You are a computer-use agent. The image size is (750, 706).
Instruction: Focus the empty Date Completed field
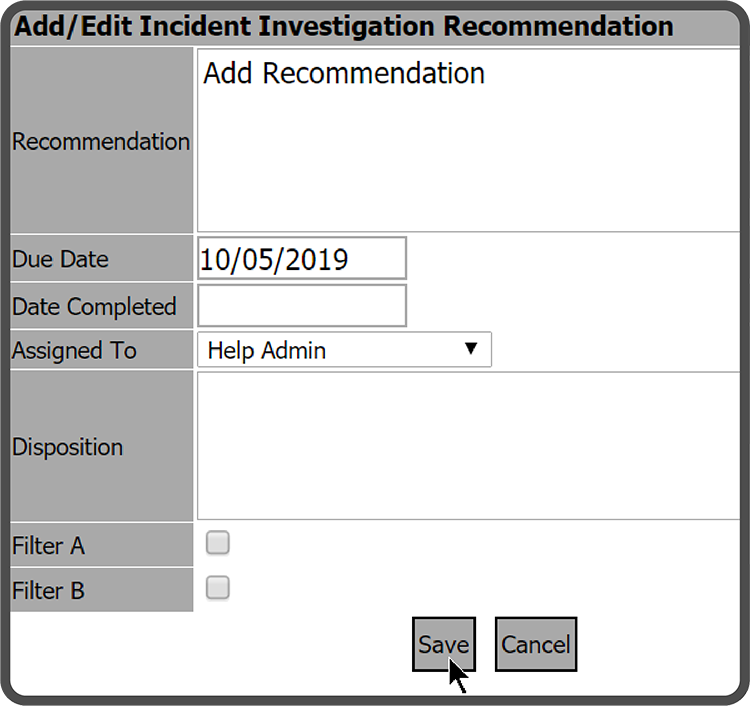coord(302,306)
